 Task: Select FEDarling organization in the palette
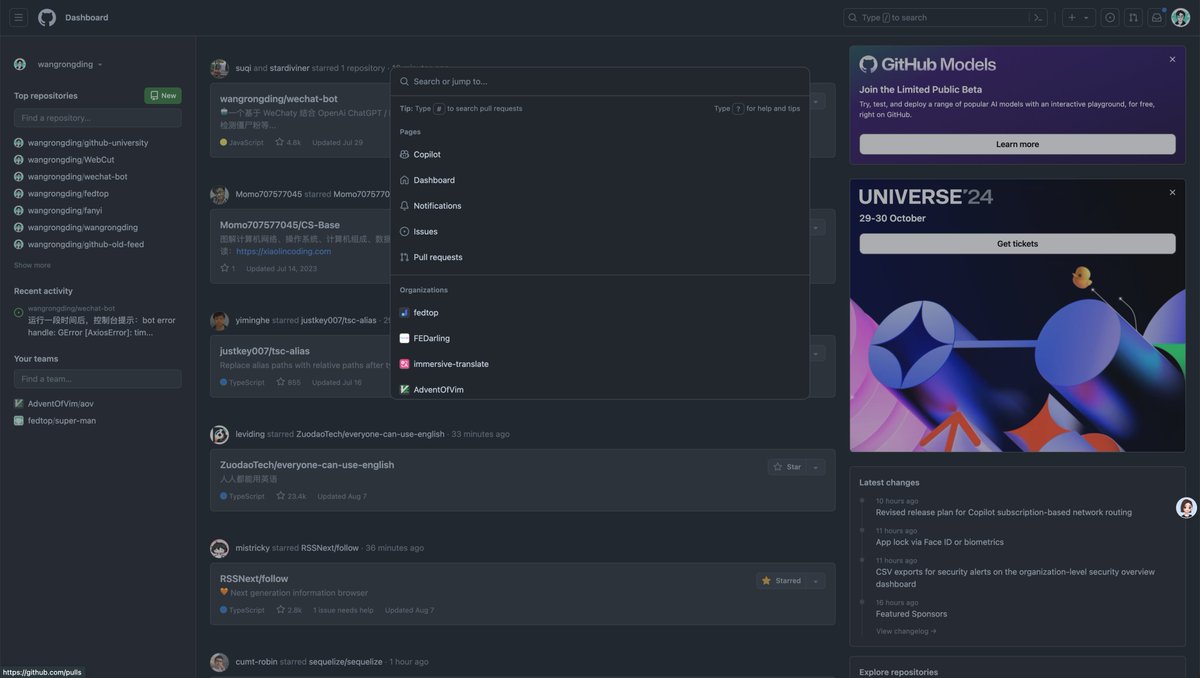click(600, 338)
